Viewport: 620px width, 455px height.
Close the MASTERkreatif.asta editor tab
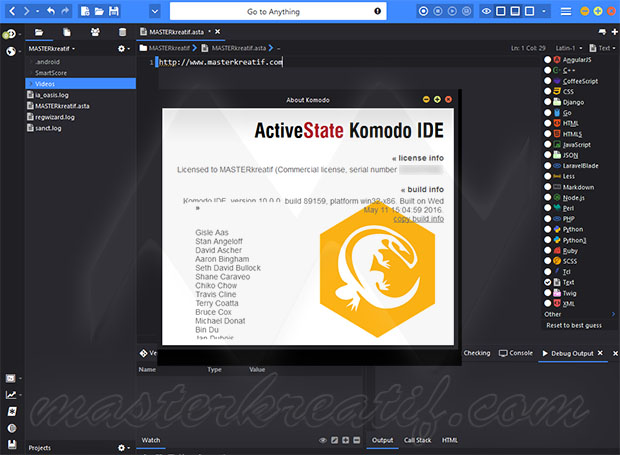[217, 32]
